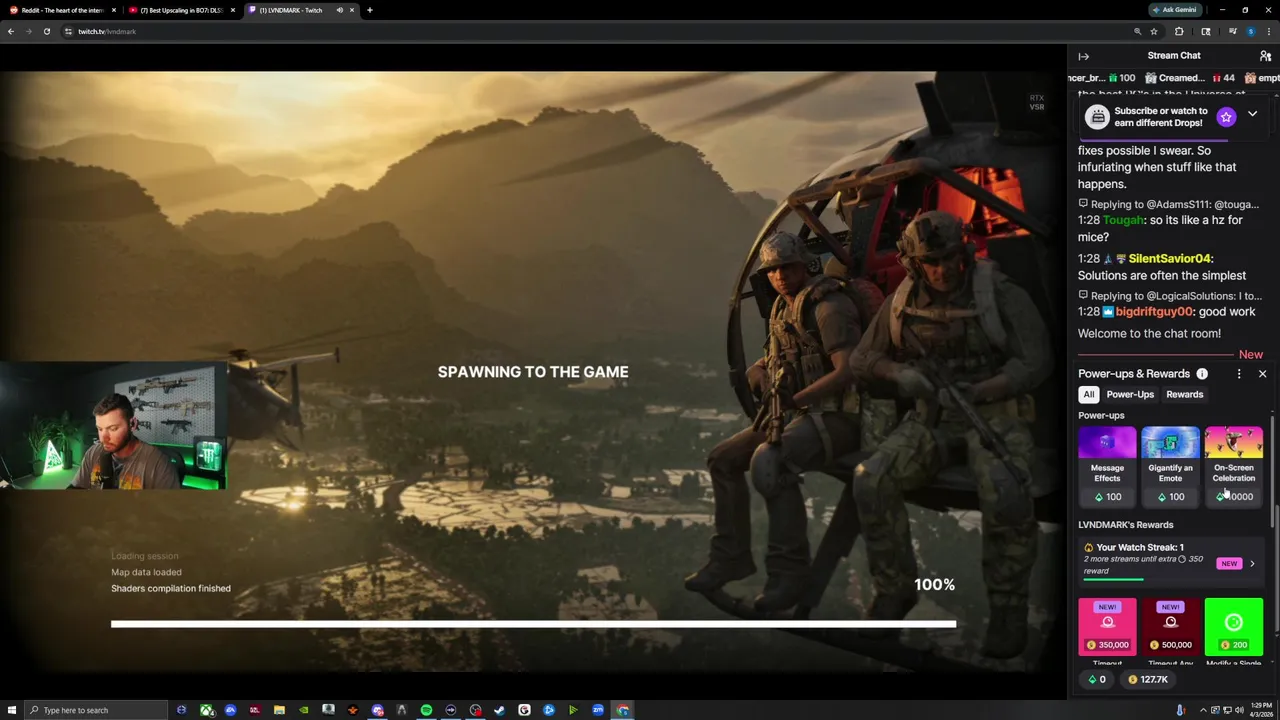
Task: Open a new browser tab
Action: point(370,10)
